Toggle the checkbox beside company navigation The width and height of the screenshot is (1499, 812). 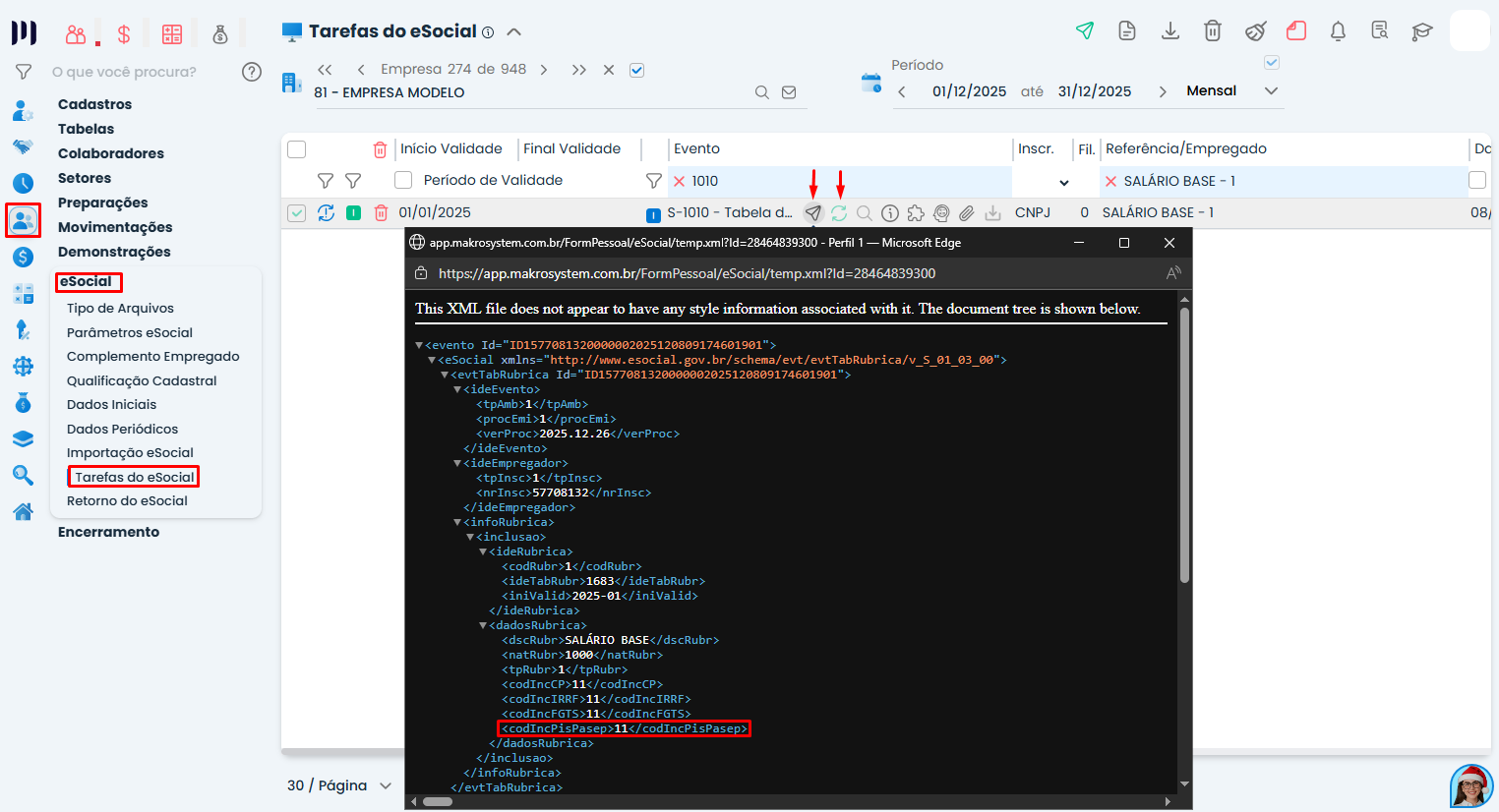(636, 70)
